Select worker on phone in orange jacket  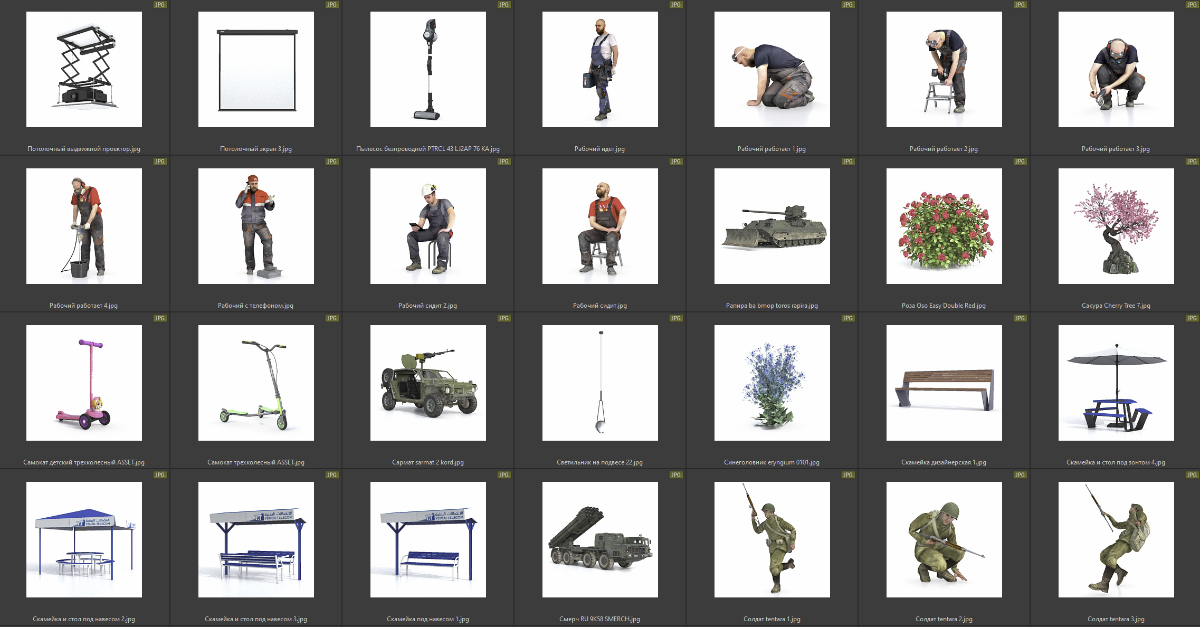coord(257,226)
